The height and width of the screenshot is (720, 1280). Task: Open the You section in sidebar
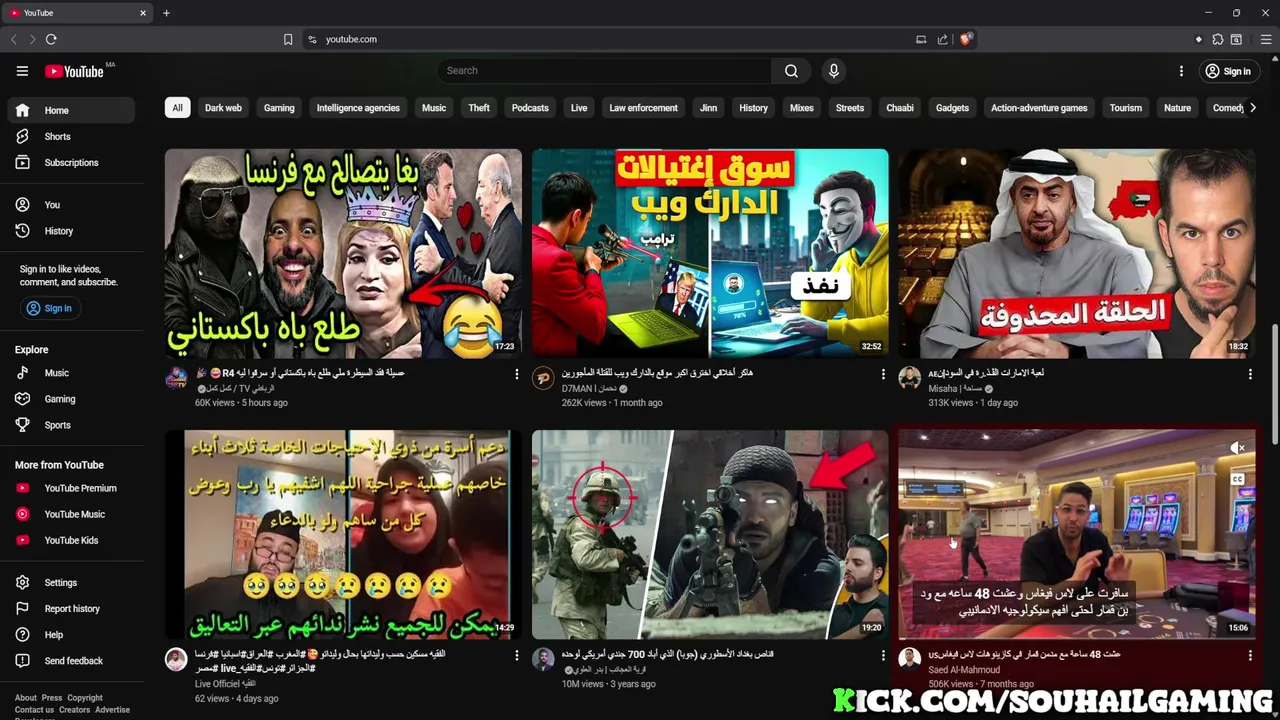point(71,204)
